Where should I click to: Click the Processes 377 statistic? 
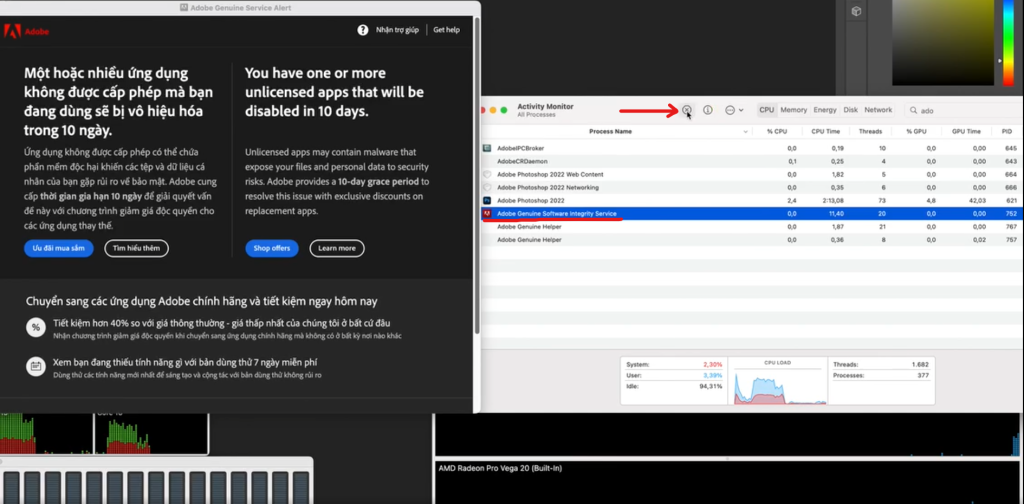[881, 375]
